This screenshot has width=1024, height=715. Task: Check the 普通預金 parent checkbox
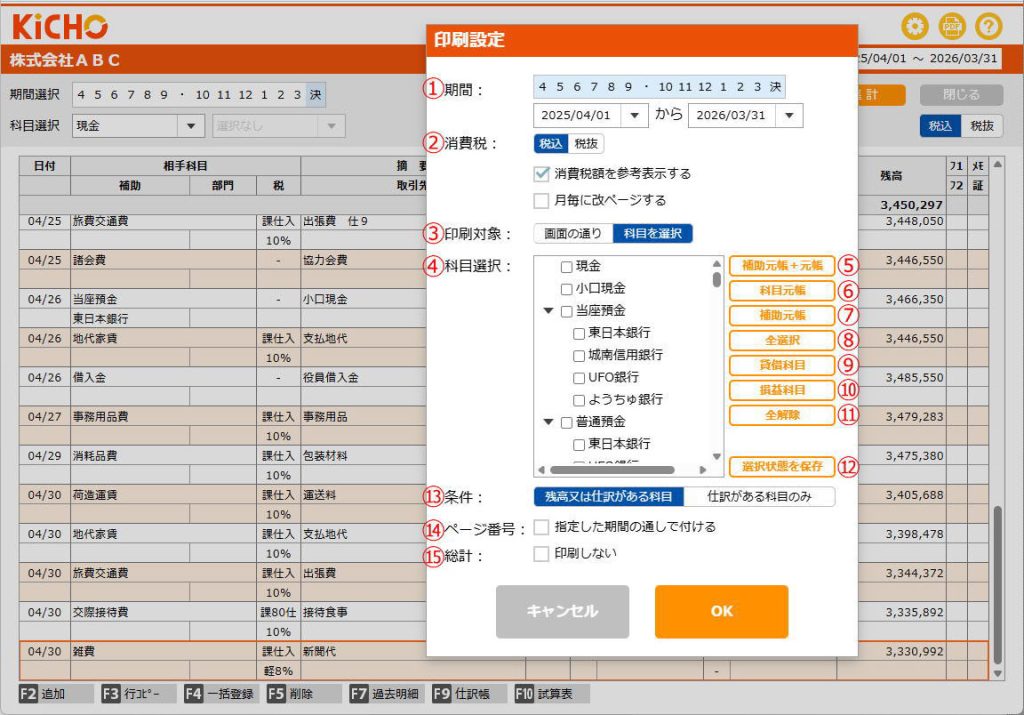pyautogui.click(x=567, y=422)
